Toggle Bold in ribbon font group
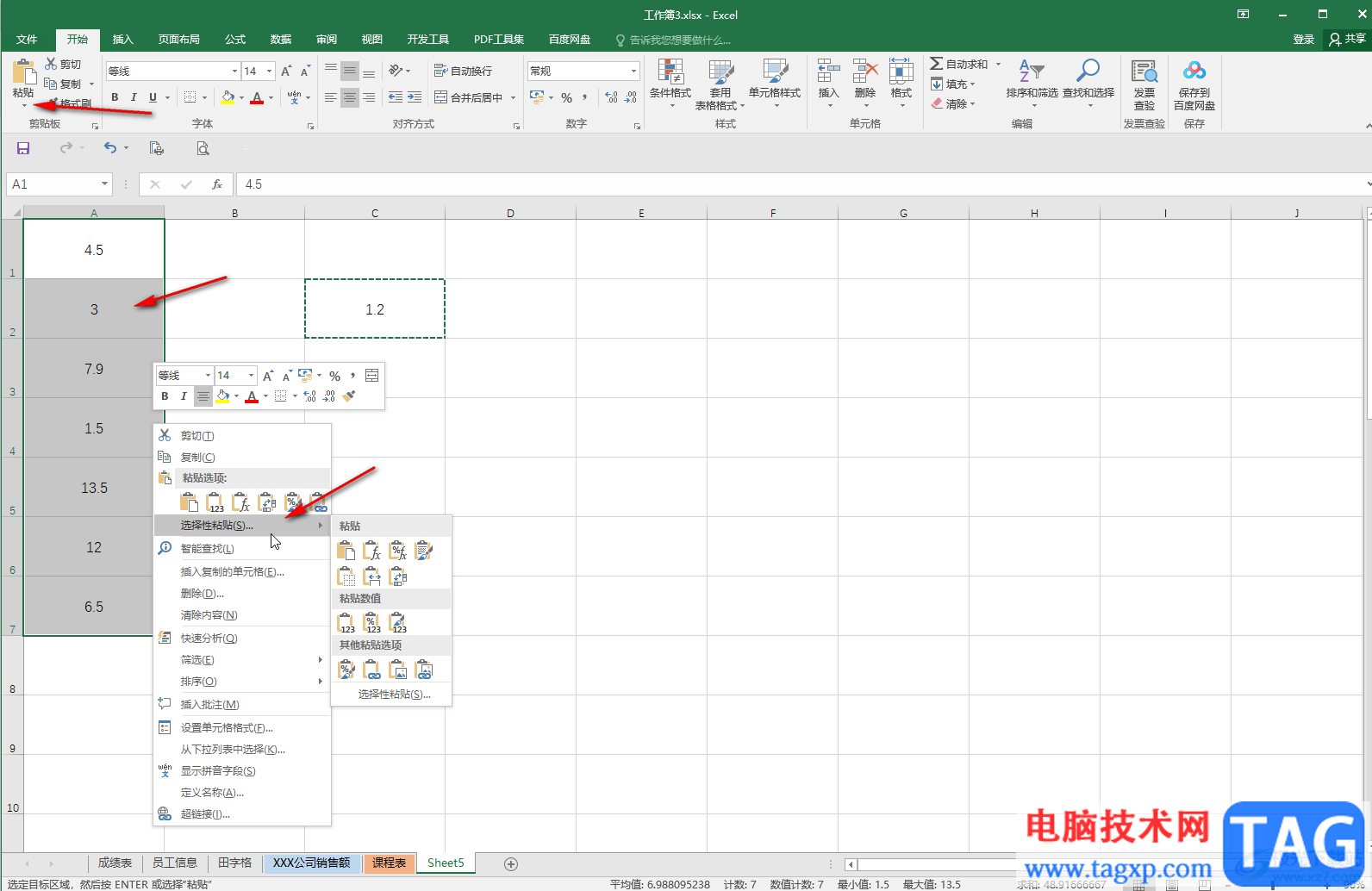 pyautogui.click(x=115, y=97)
